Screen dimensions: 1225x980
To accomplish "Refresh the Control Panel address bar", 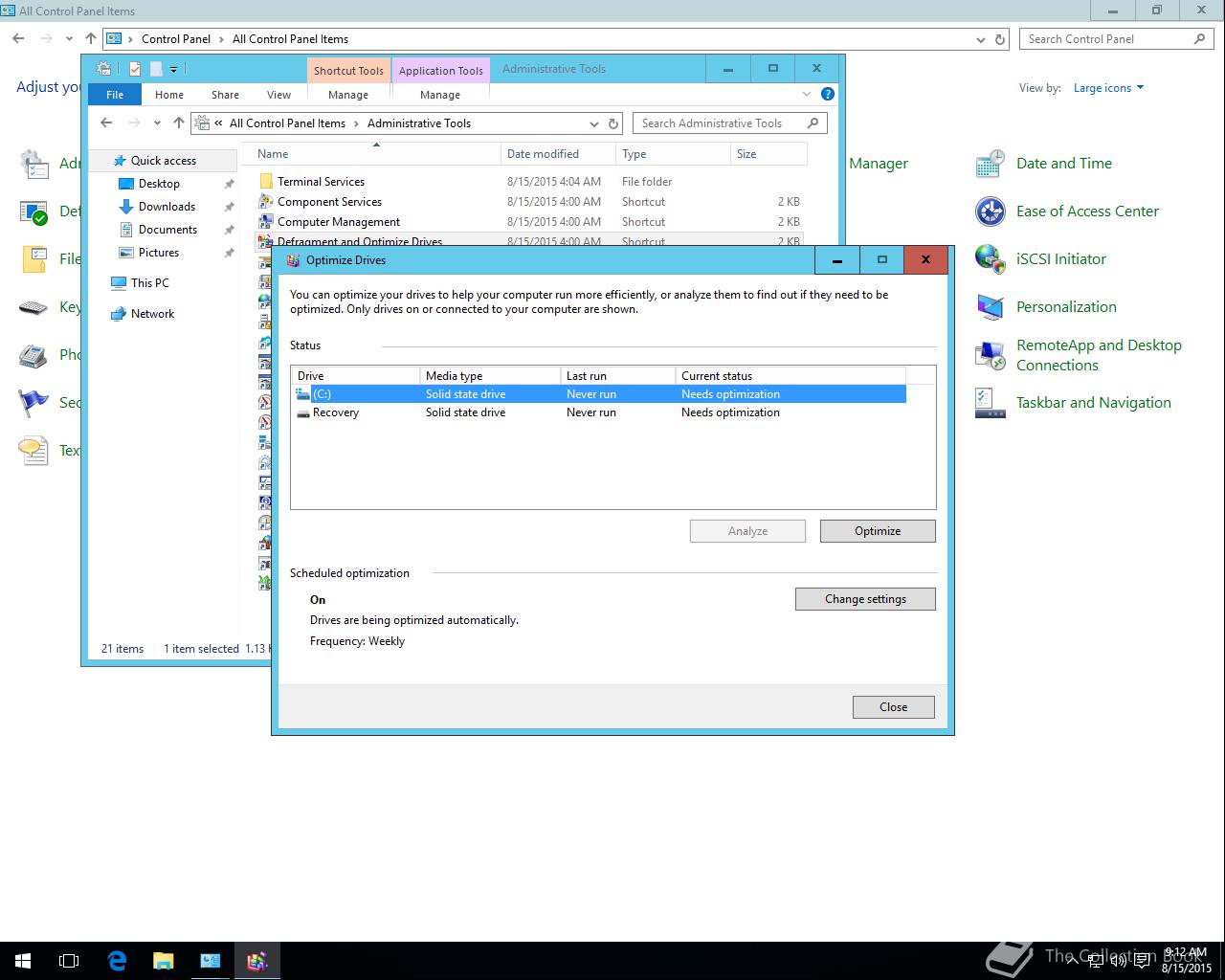I will 1000,39.
